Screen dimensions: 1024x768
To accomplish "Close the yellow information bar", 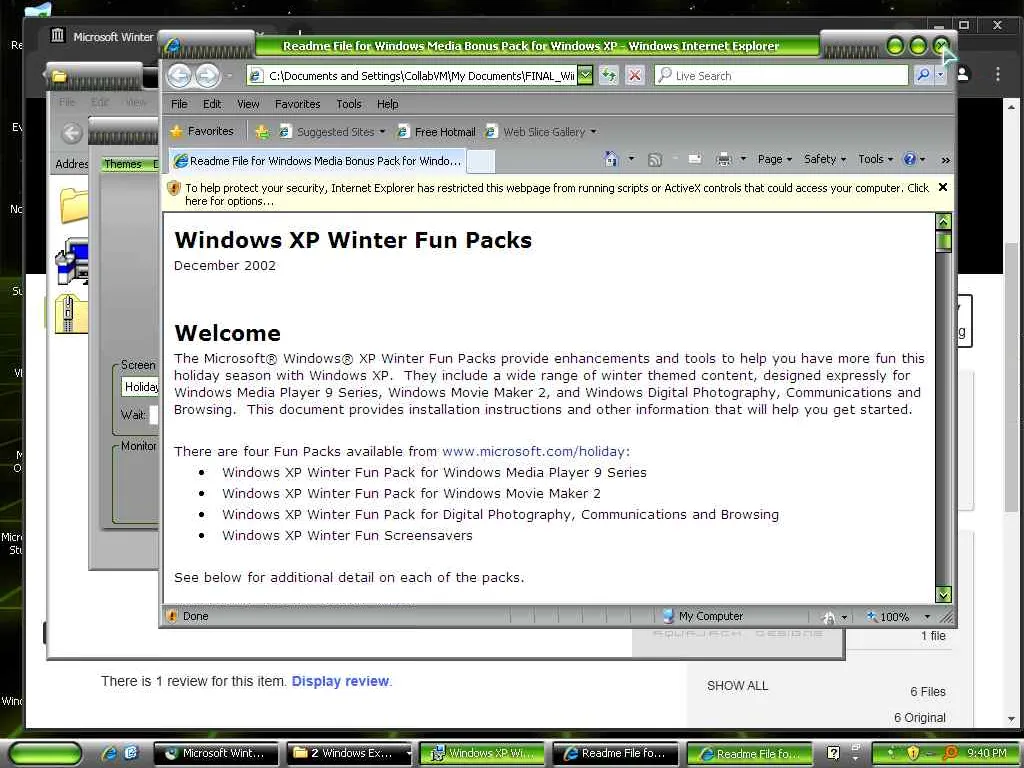I will (943, 187).
